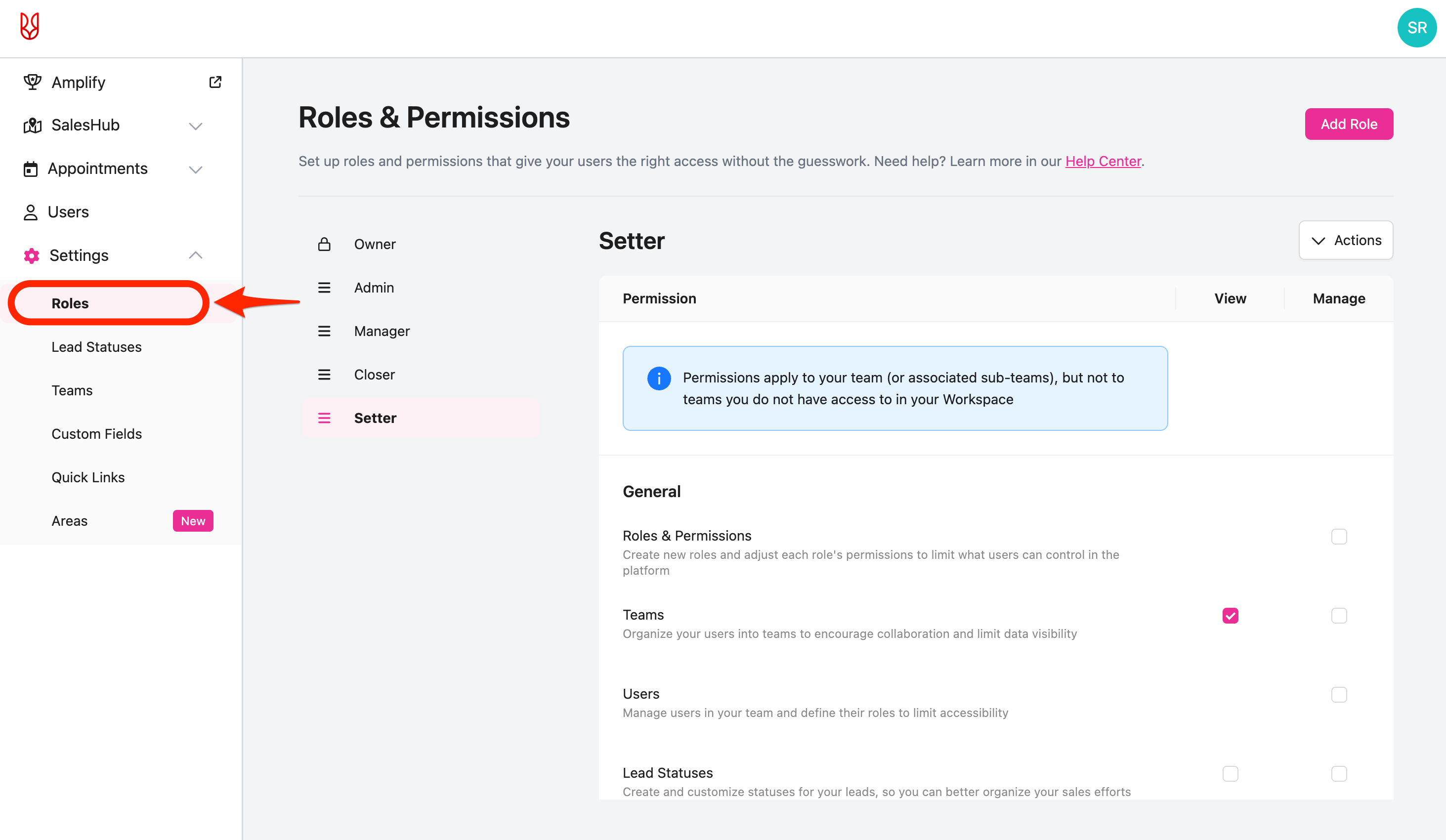Open Amplify external link icon

click(215, 82)
